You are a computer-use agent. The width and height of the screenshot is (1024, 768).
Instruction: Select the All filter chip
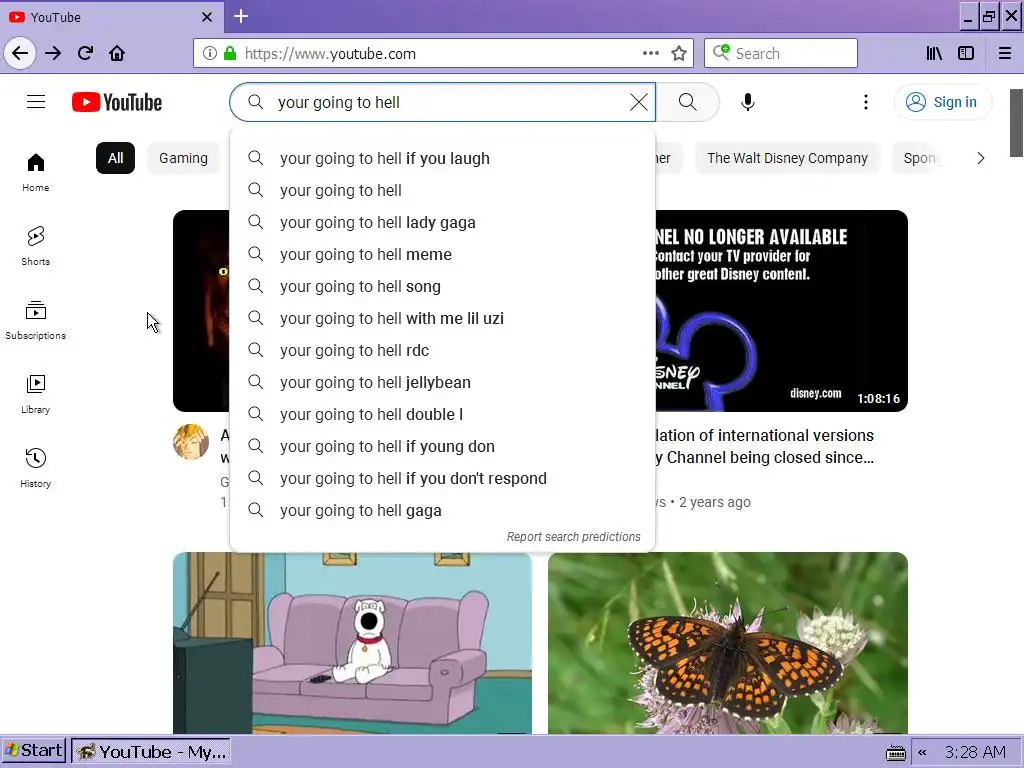pos(116,158)
